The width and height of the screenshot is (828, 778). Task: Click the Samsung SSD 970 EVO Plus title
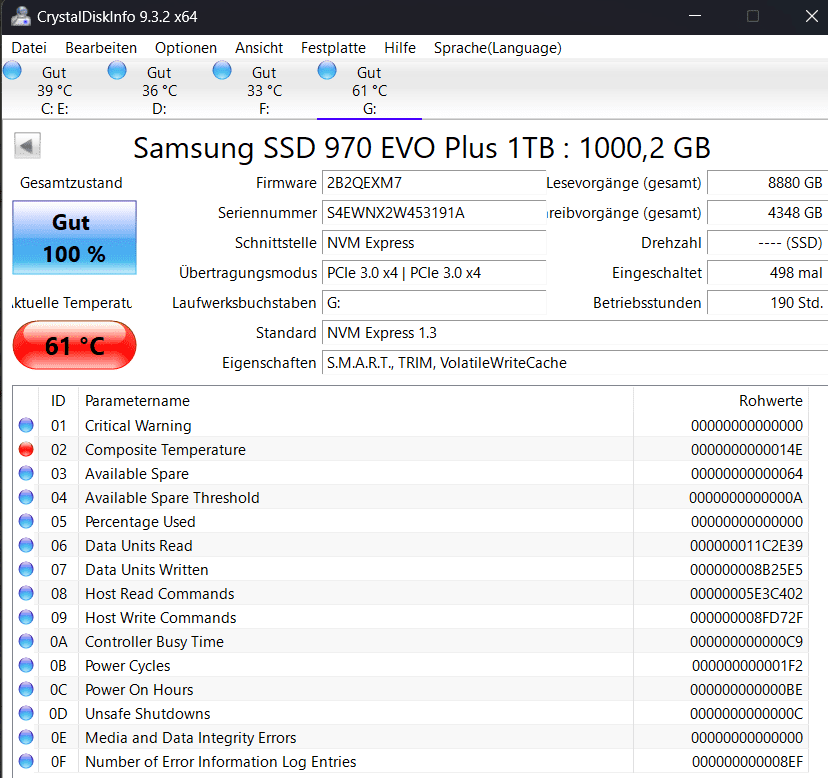click(x=421, y=148)
